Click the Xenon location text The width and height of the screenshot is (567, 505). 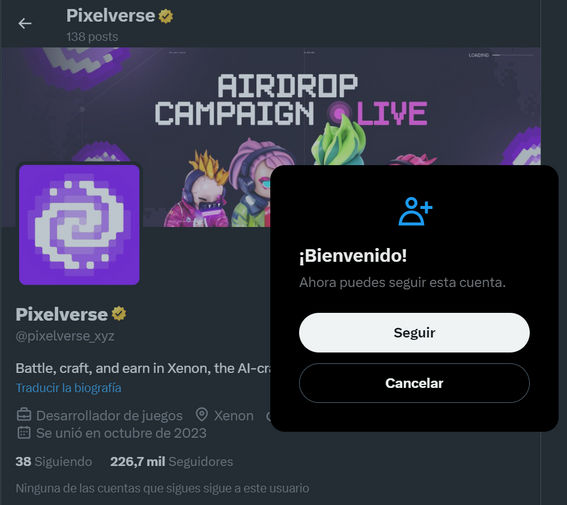(x=234, y=416)
